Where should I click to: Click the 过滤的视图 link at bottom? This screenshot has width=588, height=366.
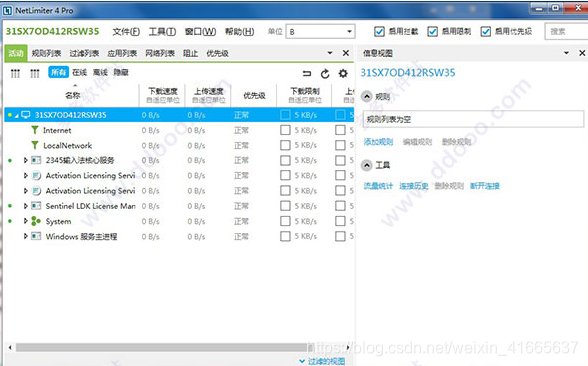coord(327,362)
